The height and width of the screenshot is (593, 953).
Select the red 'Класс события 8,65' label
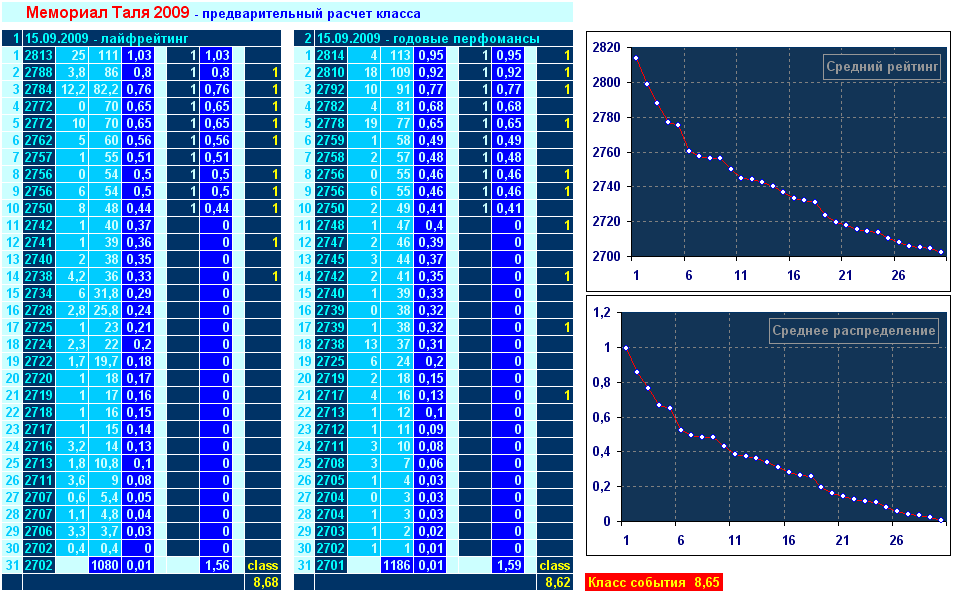[x=652, y=582]
